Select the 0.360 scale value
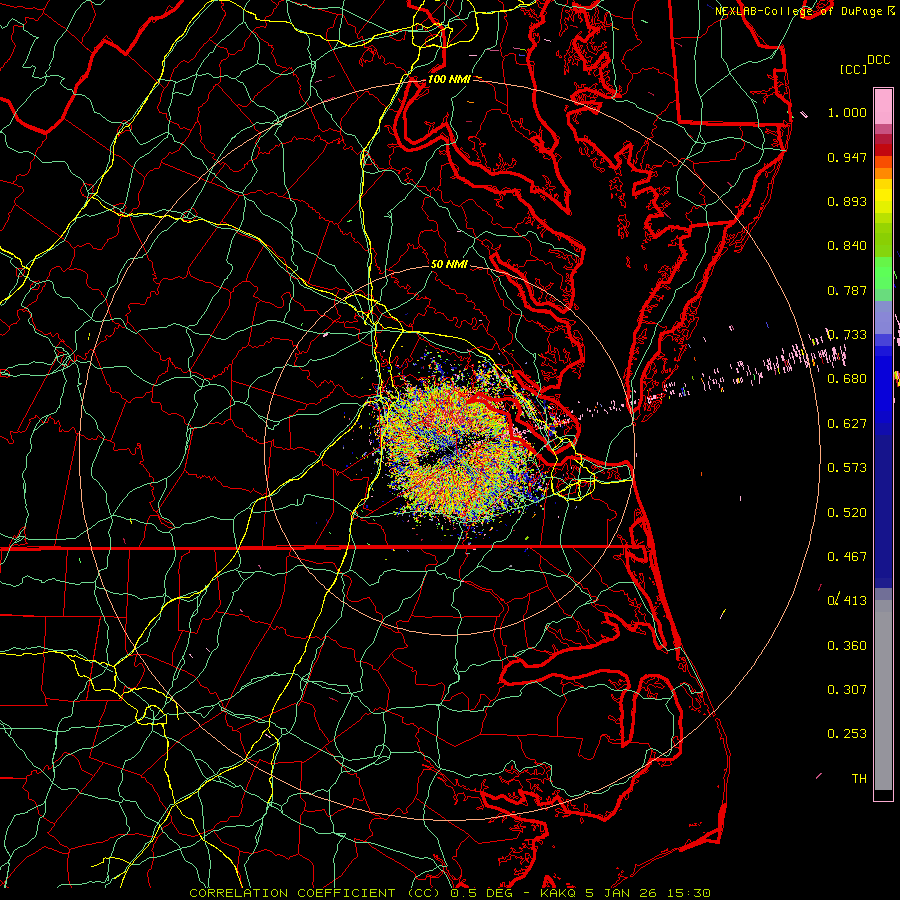Screen dimensions: 900x900 pyautogui.click(x=847, y=646)
